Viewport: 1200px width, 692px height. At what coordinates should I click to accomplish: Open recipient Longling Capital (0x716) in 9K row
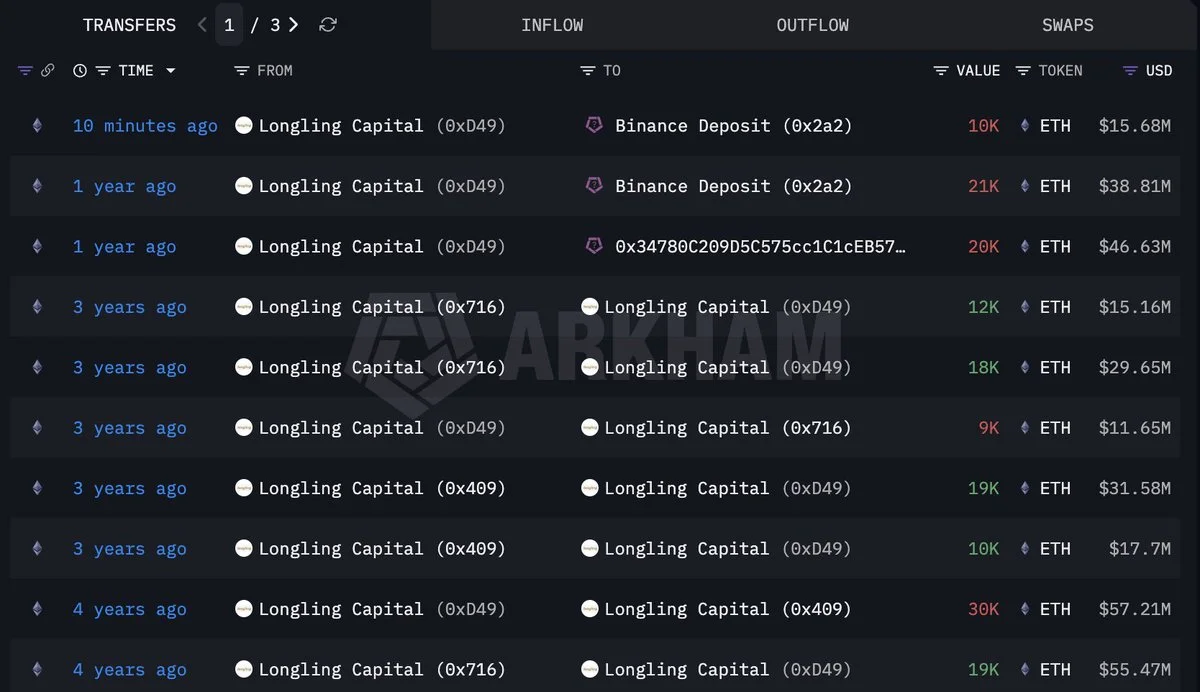[x=728, y=428]
